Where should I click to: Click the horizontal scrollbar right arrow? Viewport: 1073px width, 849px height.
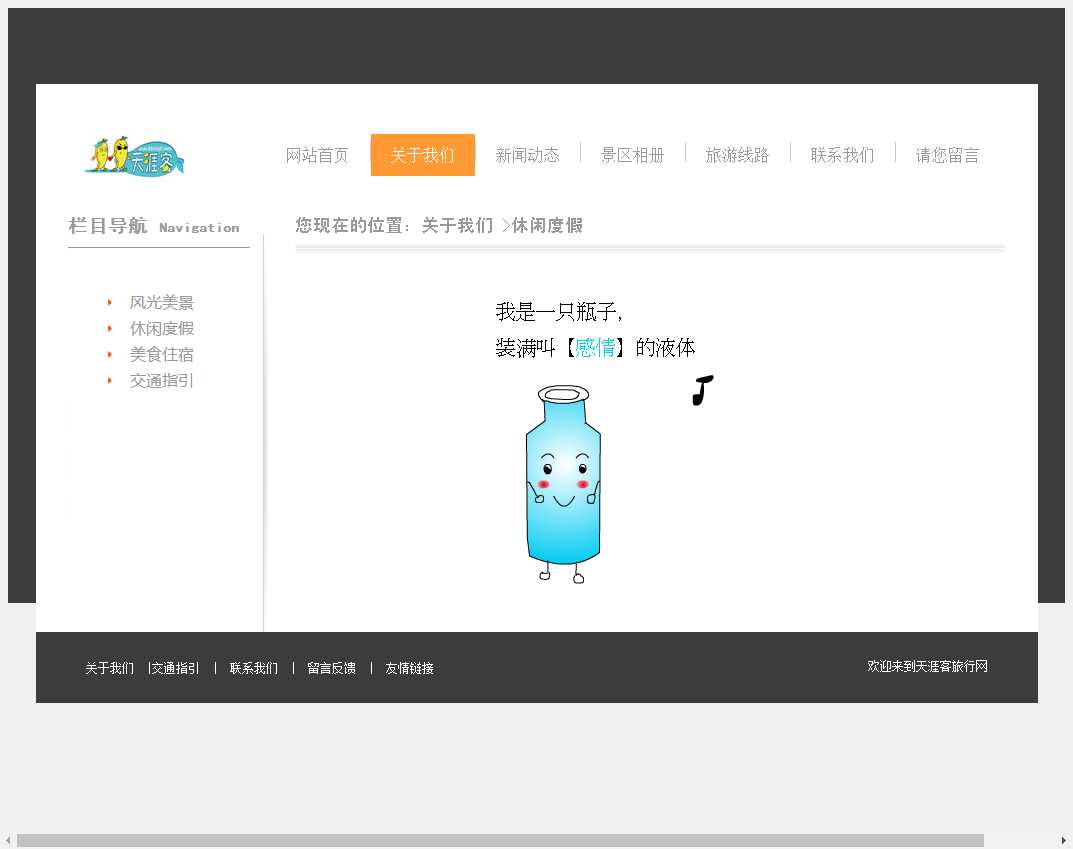pyautogui.click(x=1063, y=840)
